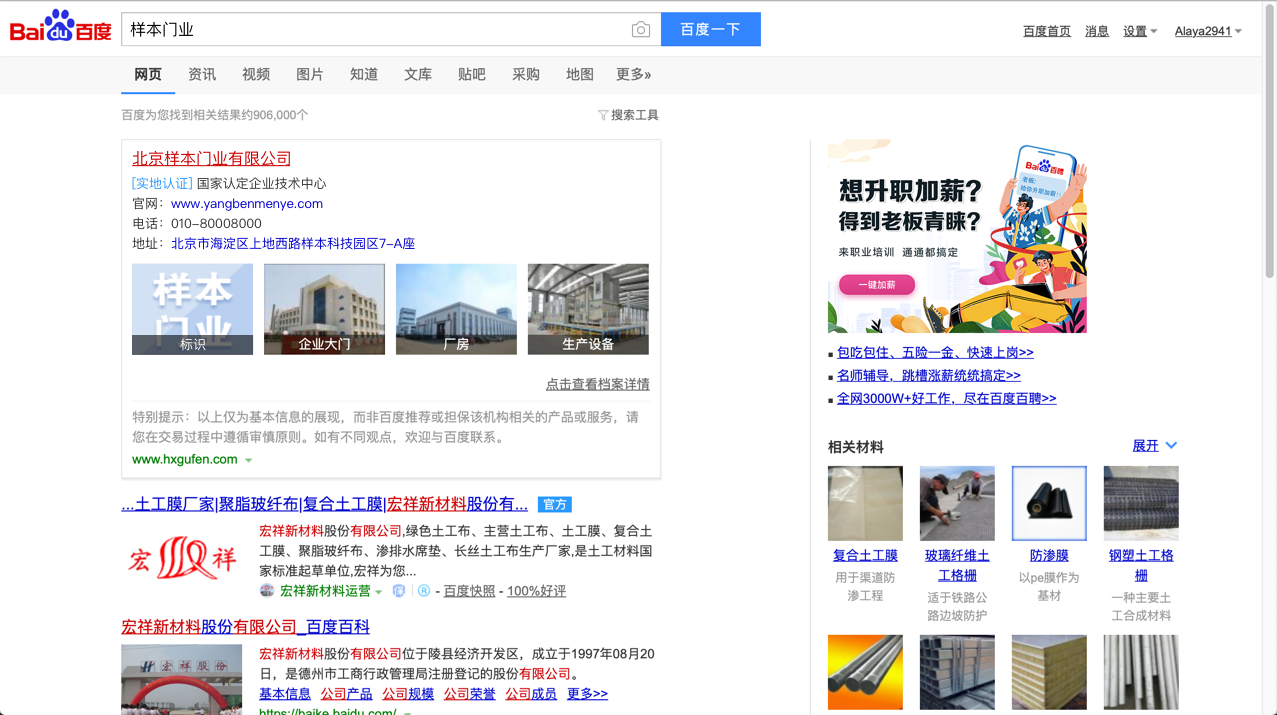The image size is (1277, 715).
Task: Click the [实地认证] link
Action: (x=162, y=183)
